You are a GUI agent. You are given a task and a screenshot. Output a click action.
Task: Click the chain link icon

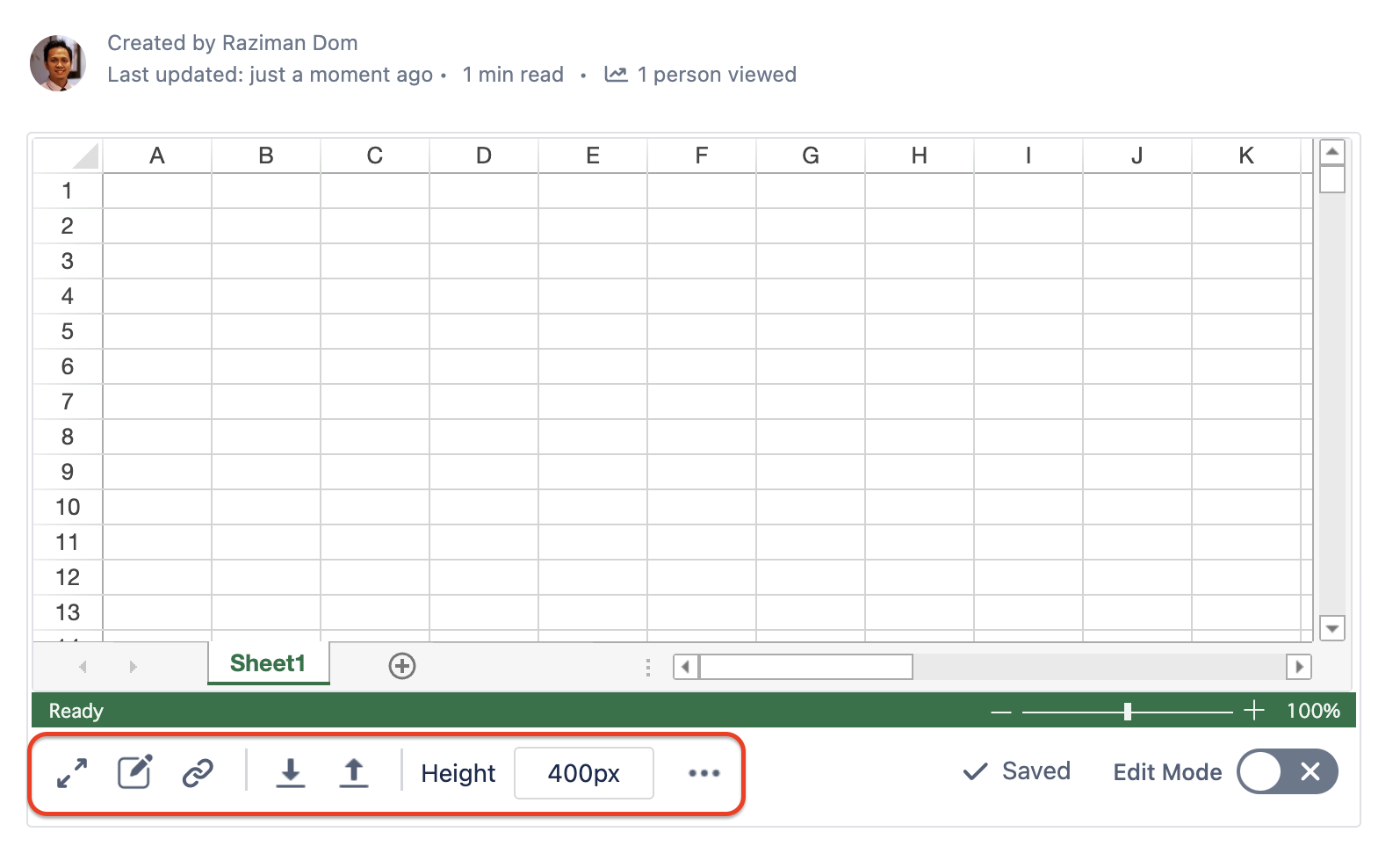pyautogui.click(x=198, y=773)
